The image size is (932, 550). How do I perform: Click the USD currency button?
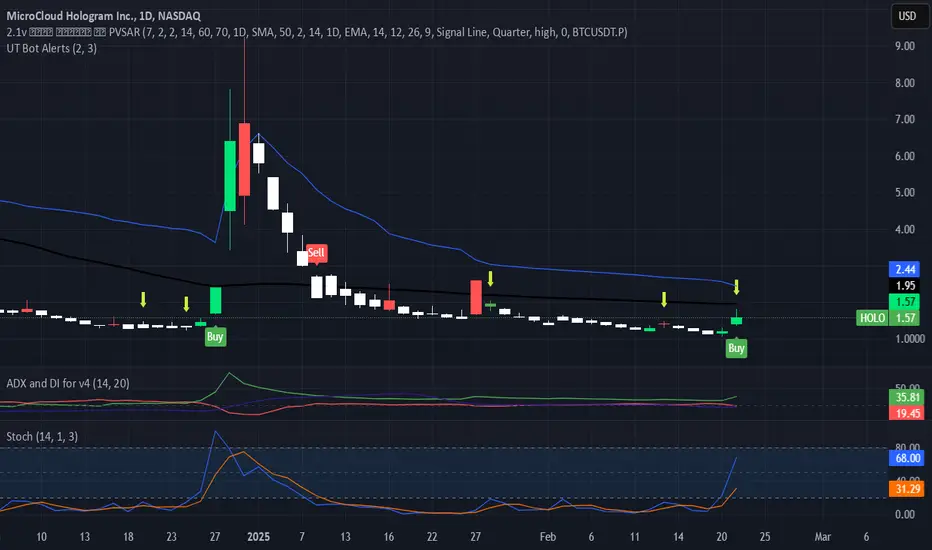(907, 16)
